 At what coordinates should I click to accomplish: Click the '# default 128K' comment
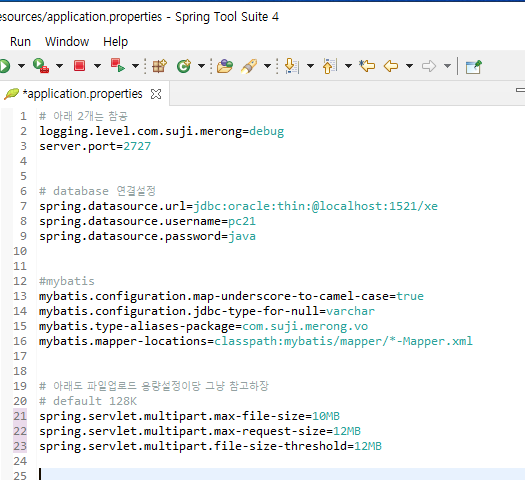88,401
